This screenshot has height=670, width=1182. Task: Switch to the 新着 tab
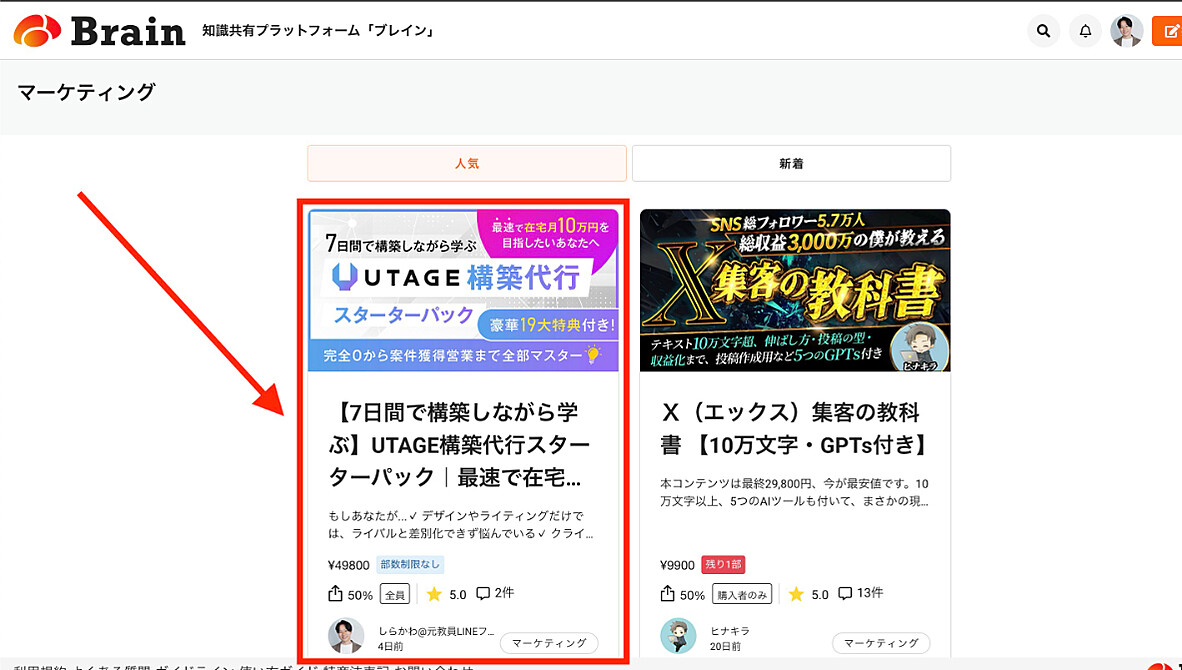(x=791, y=164)
